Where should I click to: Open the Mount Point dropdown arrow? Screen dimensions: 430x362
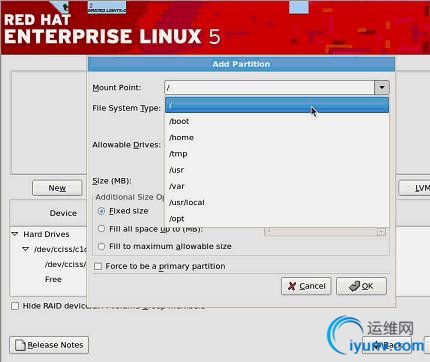pos(382,88)
